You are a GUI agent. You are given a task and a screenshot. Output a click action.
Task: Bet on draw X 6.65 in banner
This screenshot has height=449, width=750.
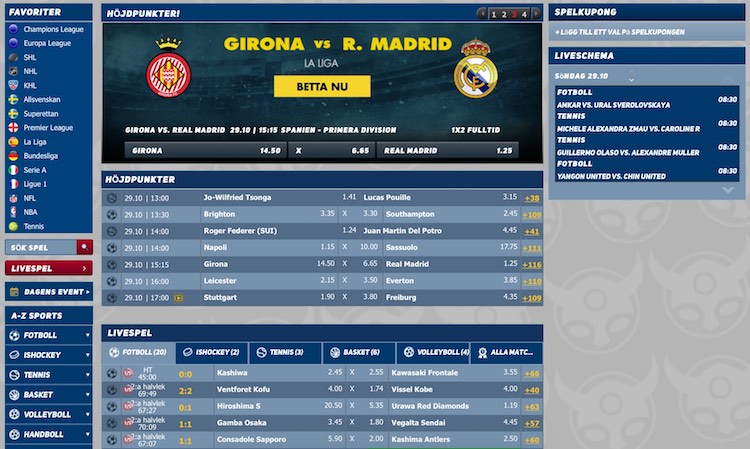[332, 151]
